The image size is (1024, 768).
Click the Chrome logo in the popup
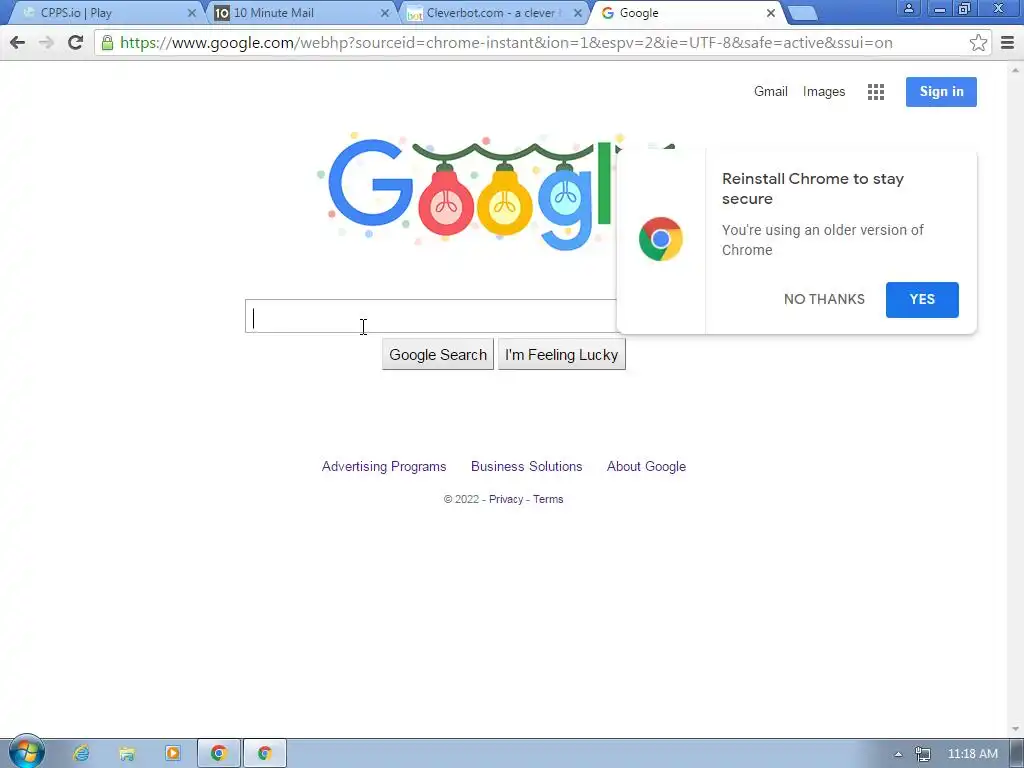(x=660, y=239)
